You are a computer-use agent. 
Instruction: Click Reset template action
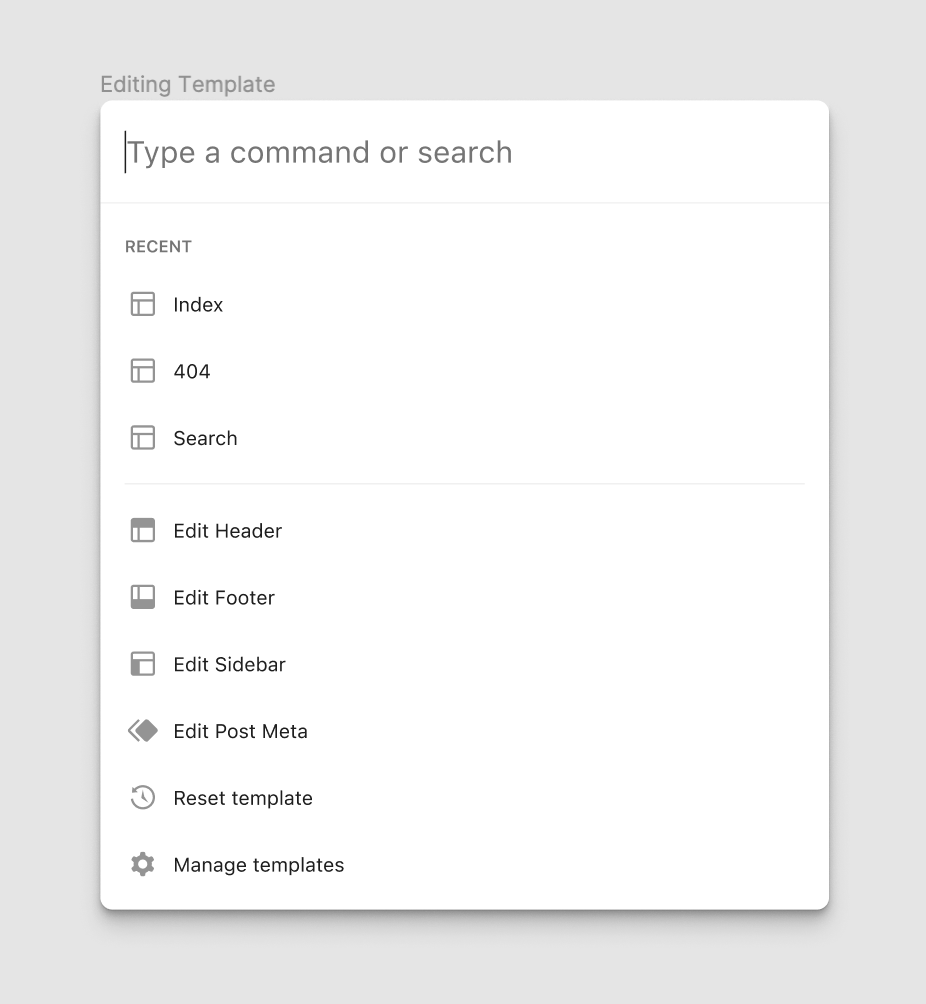pyautogui.click(x=242, y=797)
